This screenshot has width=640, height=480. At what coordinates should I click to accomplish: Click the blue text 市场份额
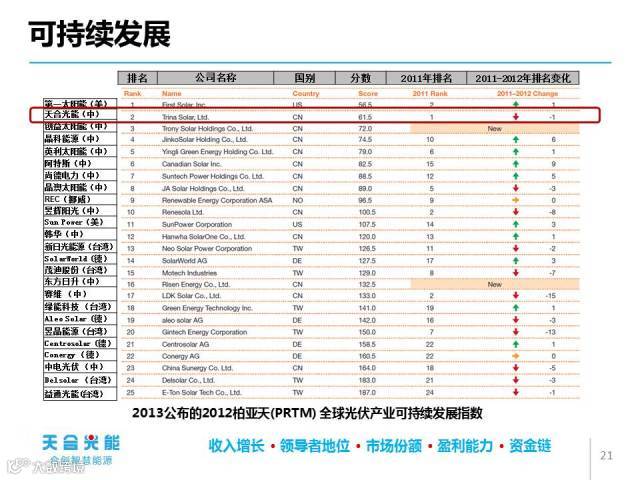point(393,446)
